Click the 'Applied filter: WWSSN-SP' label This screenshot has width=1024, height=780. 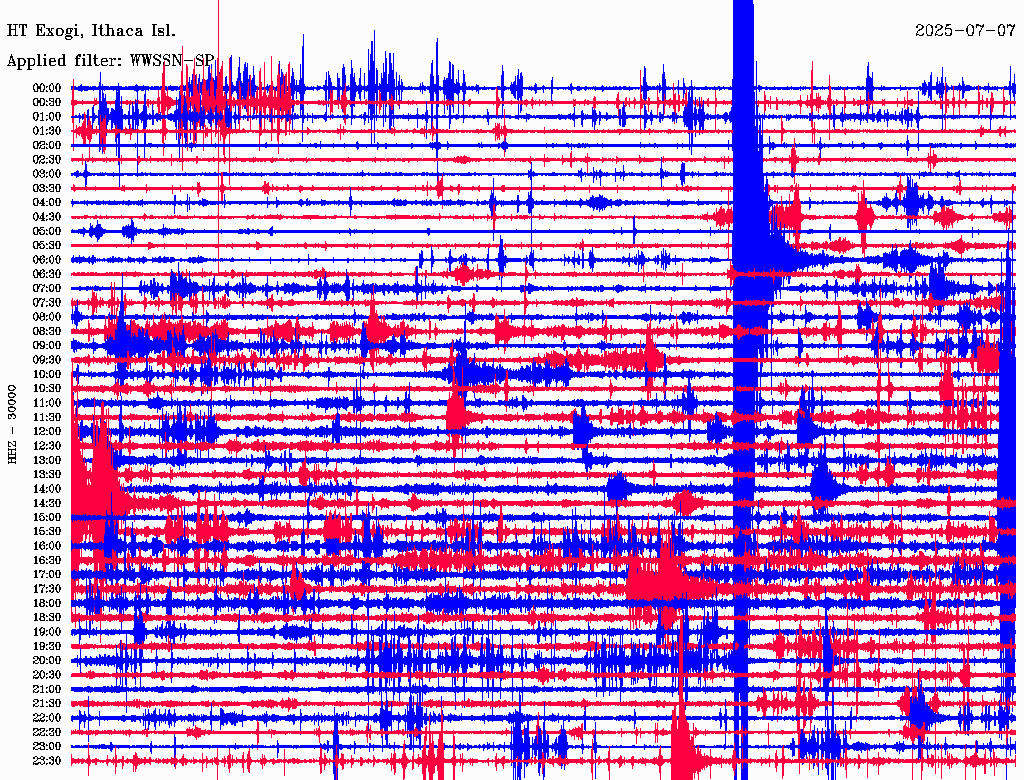tap(110, 61)
